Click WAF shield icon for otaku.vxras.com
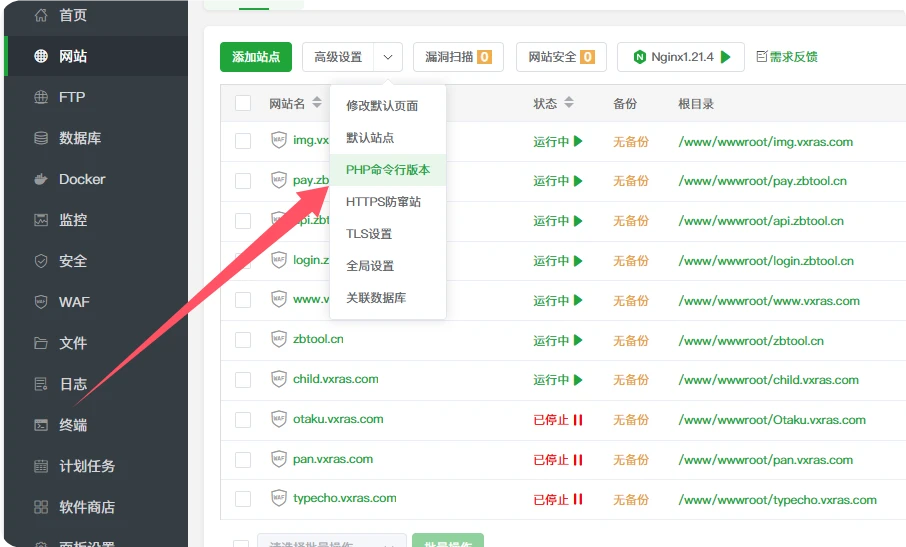906x547 pixels. [x=279, y=419]
